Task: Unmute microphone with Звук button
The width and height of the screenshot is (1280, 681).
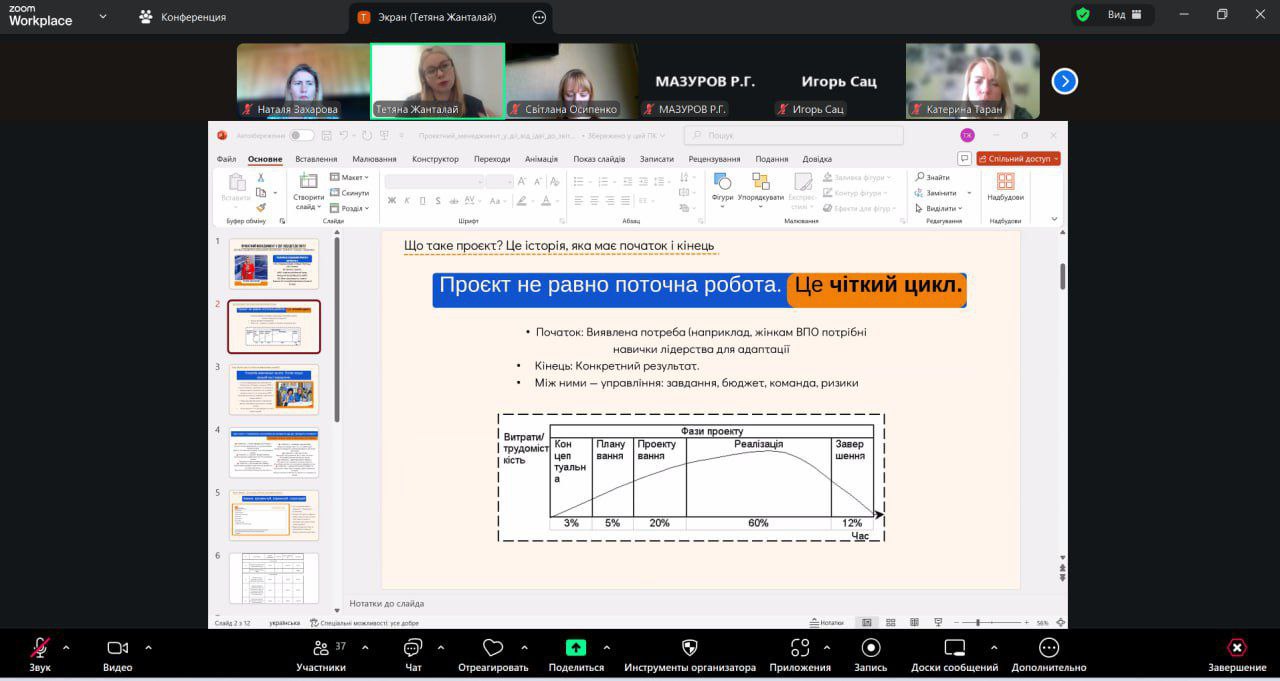Action: click(40, 648)
